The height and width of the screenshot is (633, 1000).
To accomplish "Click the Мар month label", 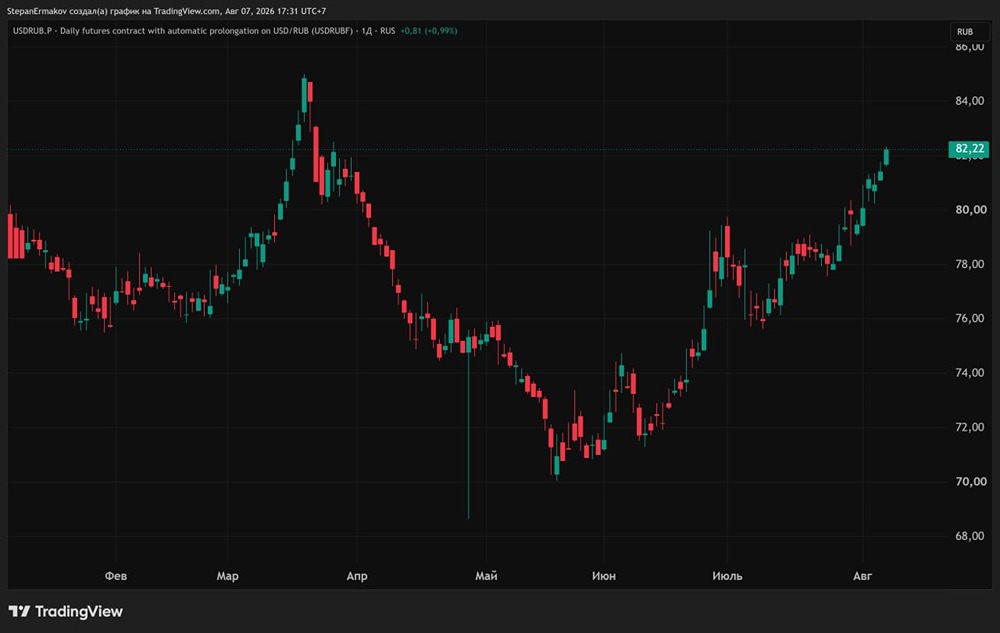I will point(228,576).
